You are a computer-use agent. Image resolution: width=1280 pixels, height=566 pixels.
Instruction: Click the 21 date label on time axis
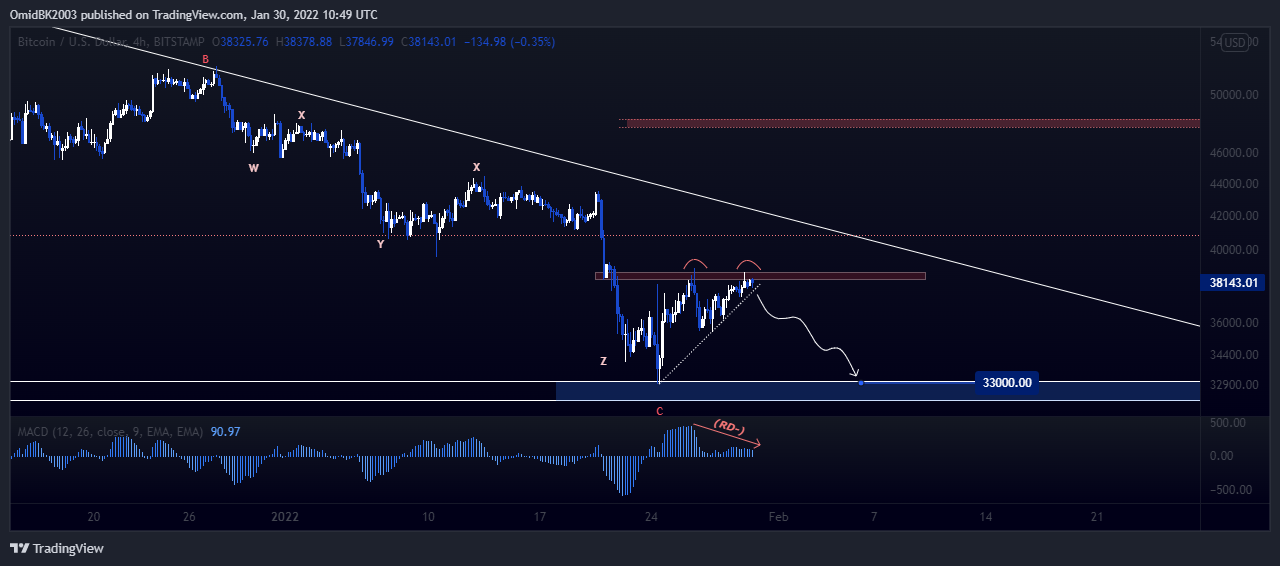pyautogui.click(x=1097, y=517)
